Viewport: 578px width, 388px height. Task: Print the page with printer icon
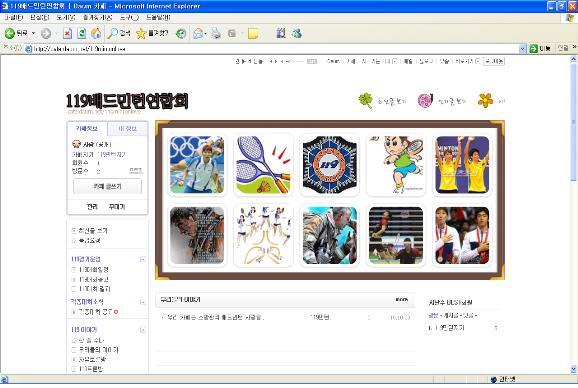(216, 34)
